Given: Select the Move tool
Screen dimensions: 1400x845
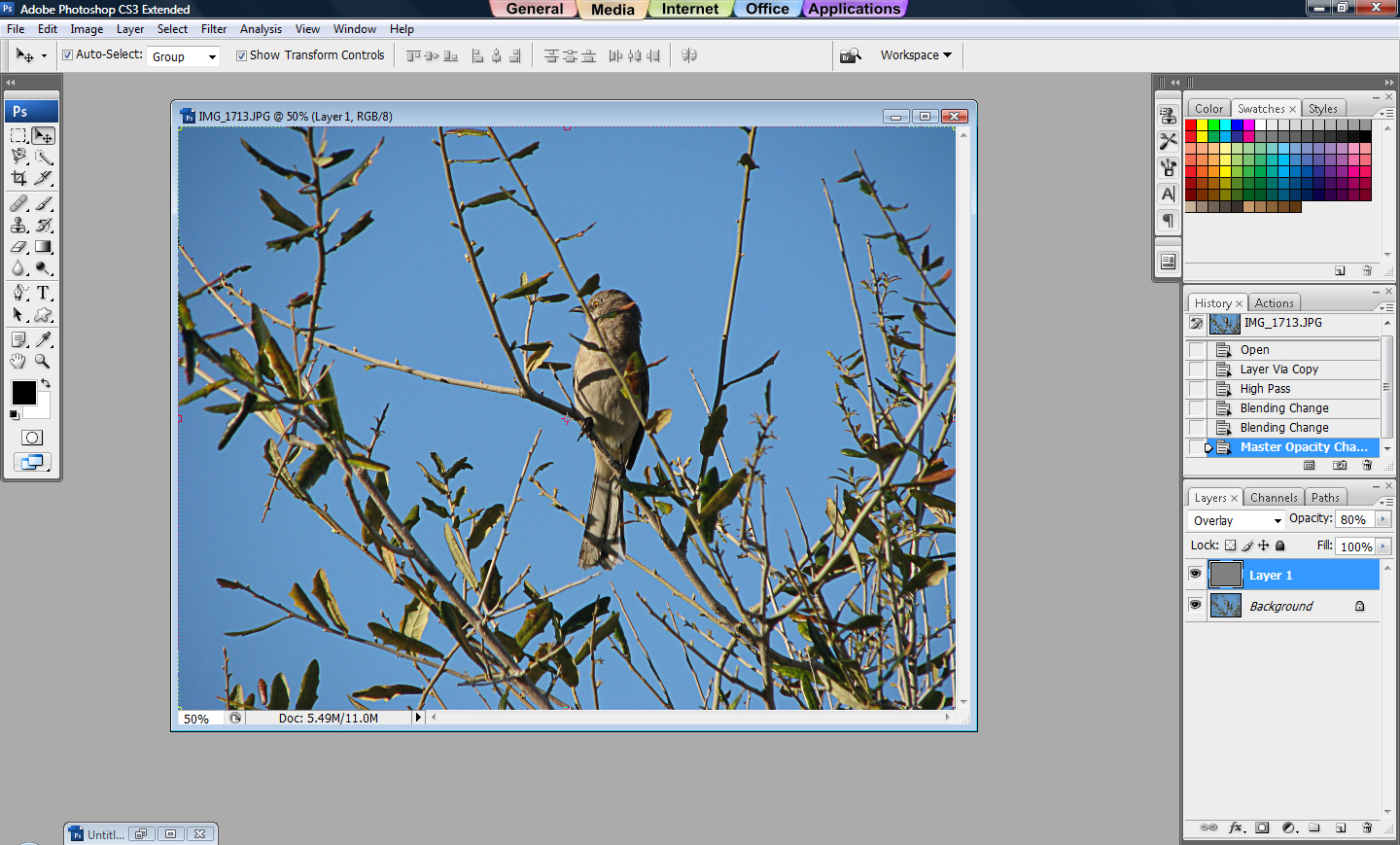Looking at the screenshot, I should [43, 135].
